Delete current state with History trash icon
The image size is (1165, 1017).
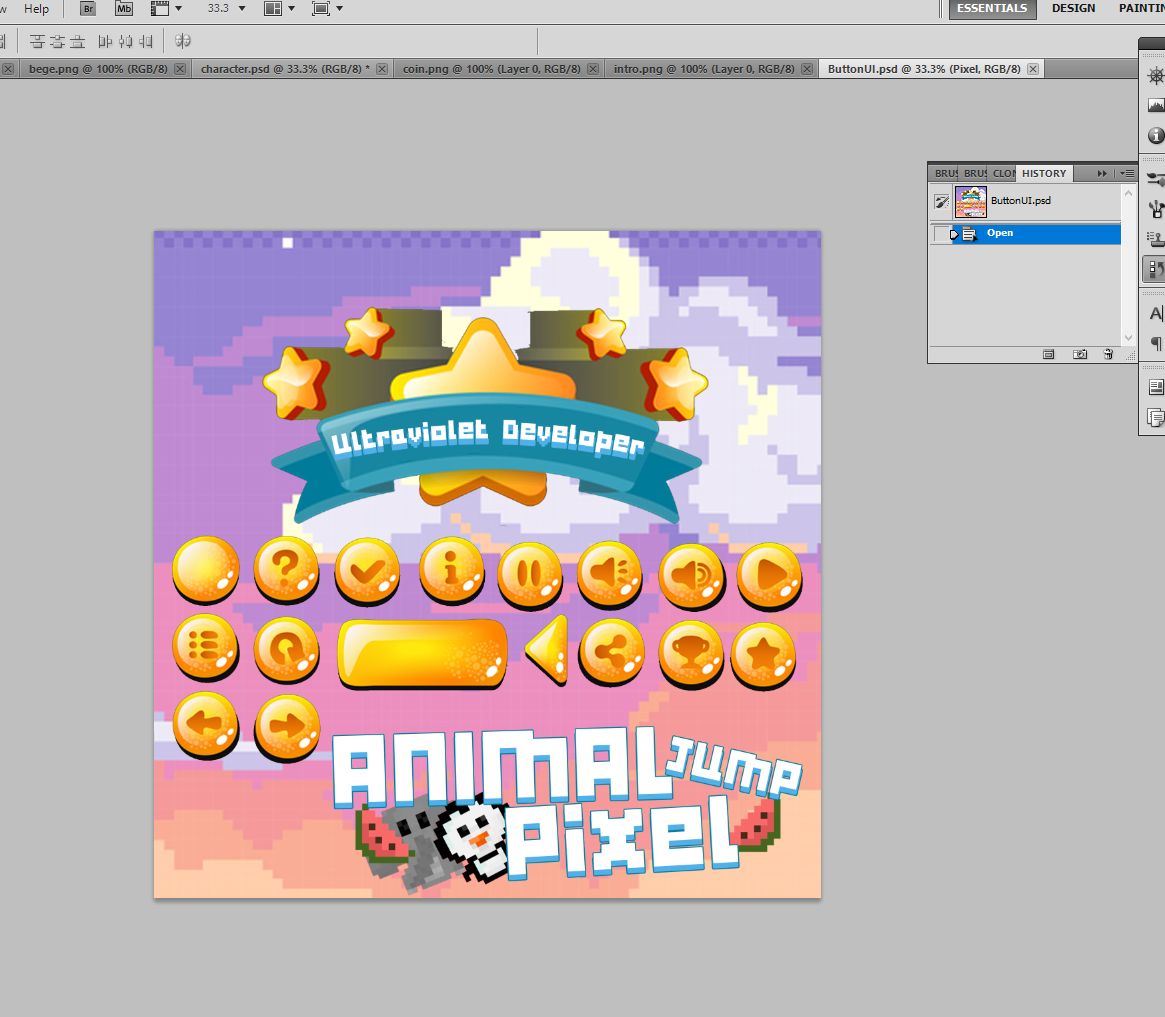(x=1108, y=354)
